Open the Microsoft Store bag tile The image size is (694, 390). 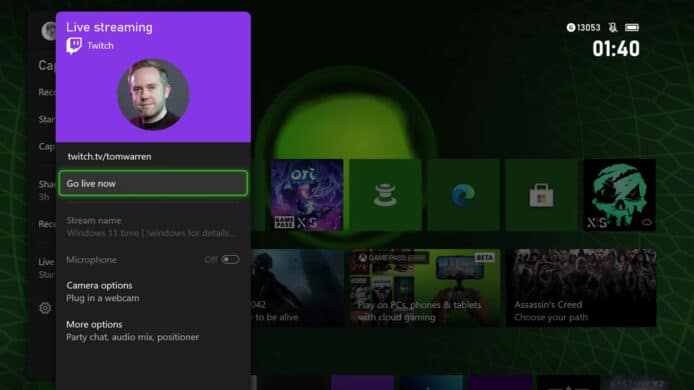(x=541, y=195)
